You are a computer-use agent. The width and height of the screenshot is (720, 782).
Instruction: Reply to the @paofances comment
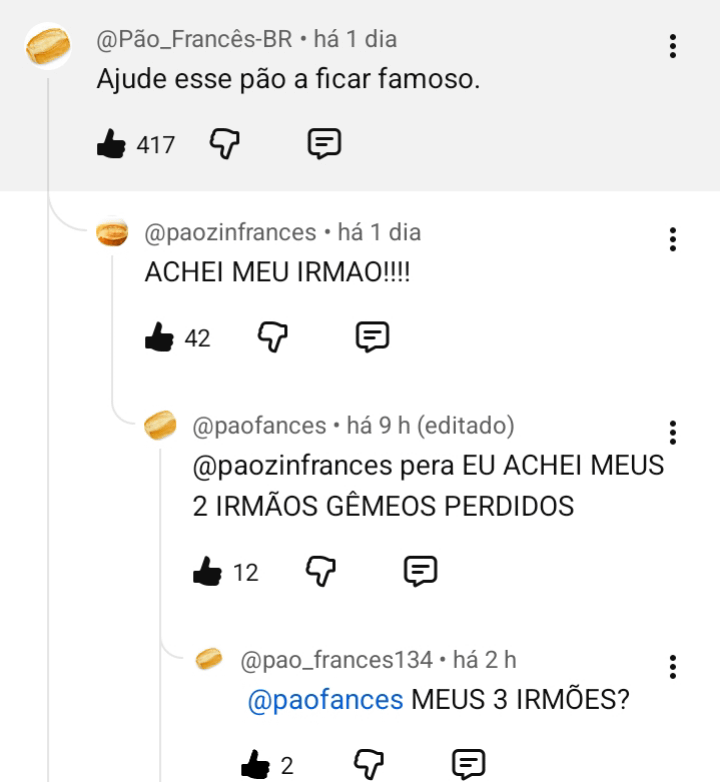pos(420,571)
